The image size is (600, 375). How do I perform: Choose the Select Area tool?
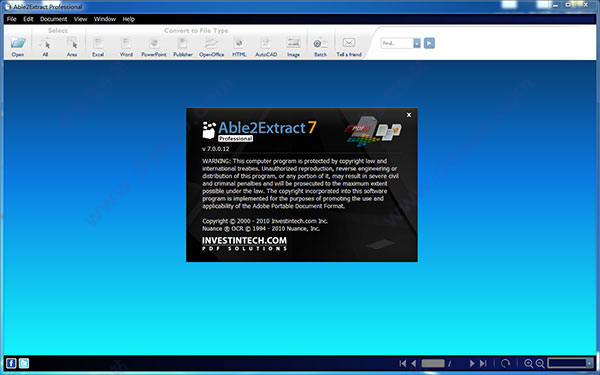[72, 47]
